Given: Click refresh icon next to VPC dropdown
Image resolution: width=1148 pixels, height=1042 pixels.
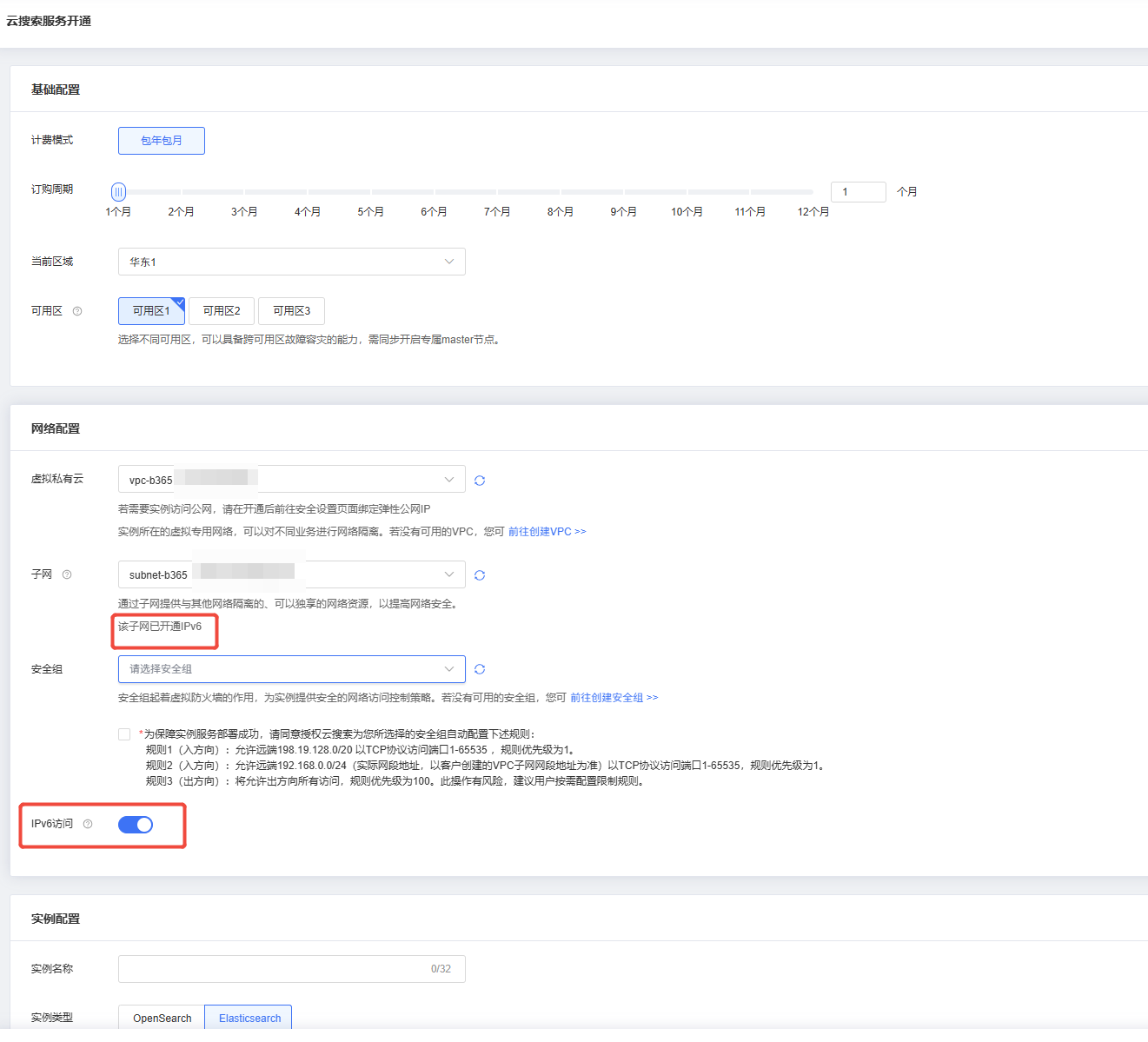Looking at the screenshot, I should coord(480,481).
